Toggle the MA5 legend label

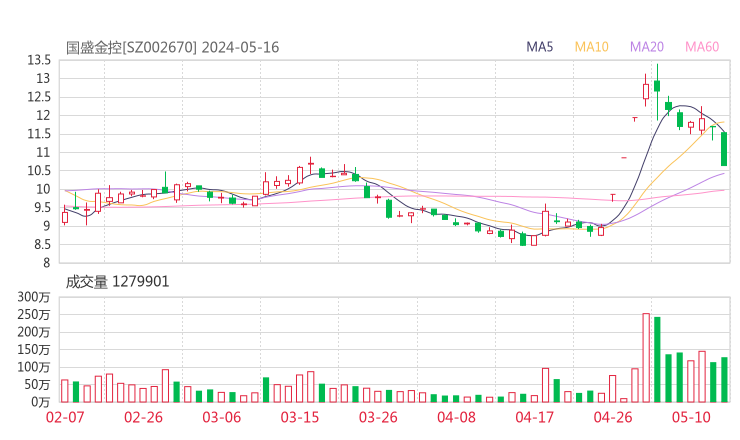pyautogui.click(x=539, y=47)
